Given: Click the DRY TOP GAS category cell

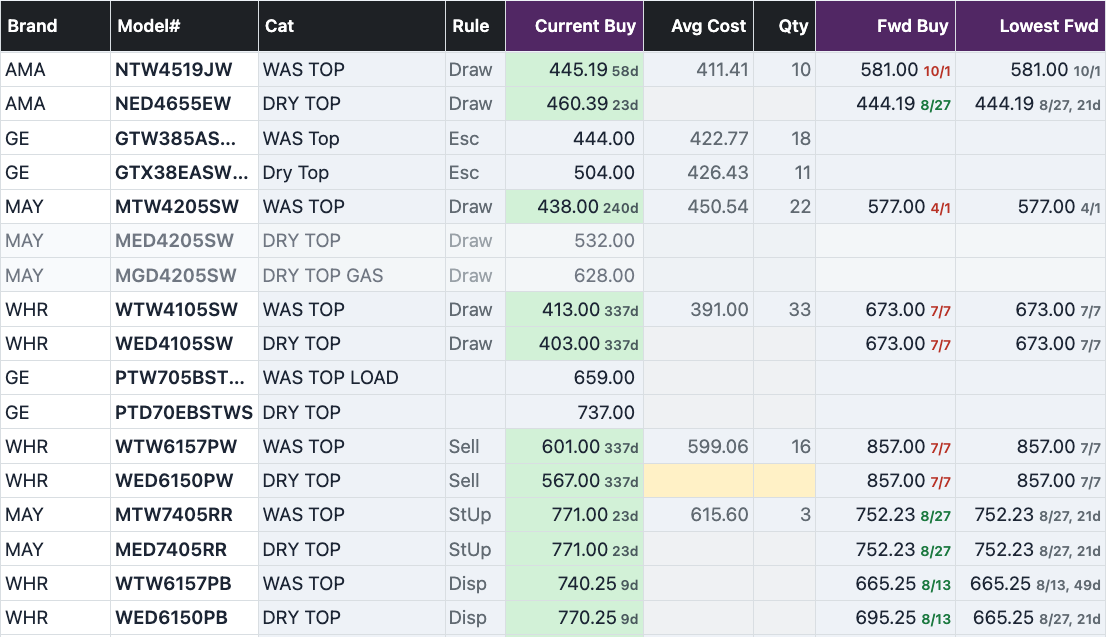Looking at the screenshot, I should click(351, 275).
